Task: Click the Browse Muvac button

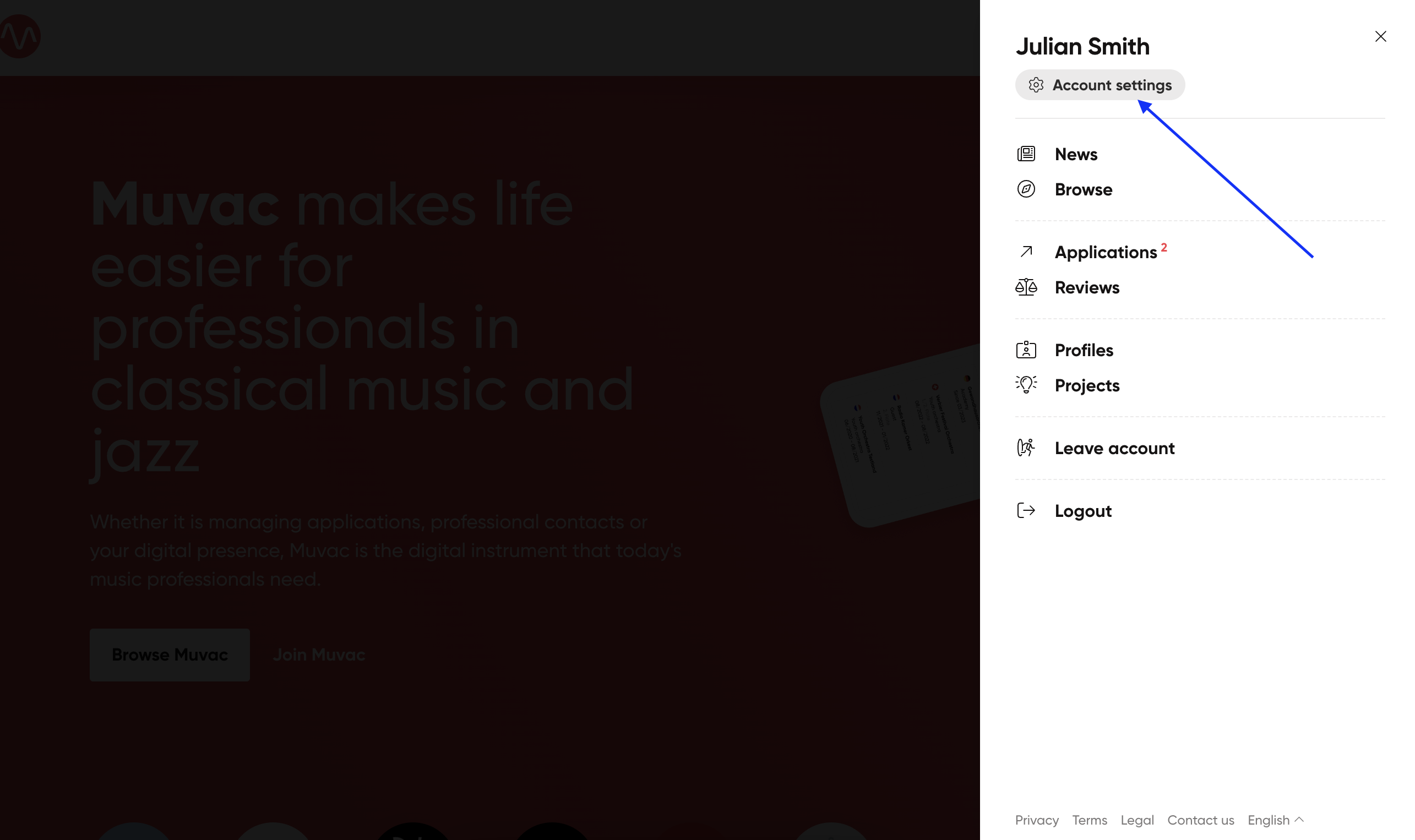Action: coord(170,655)
